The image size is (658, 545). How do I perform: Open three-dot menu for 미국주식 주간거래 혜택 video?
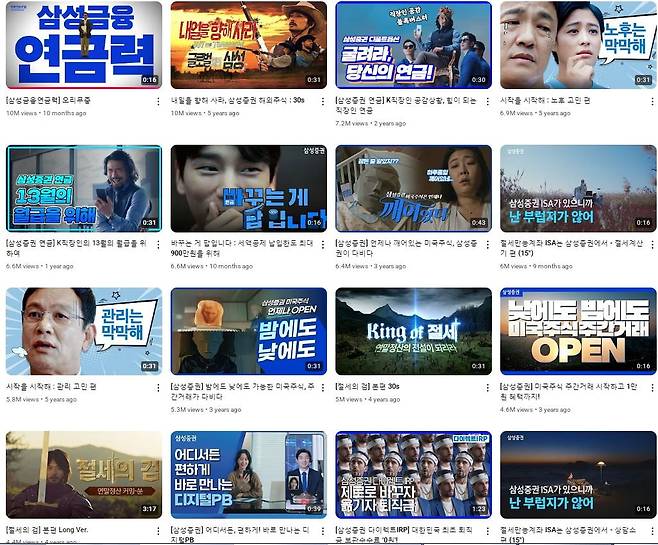click(x=652, y=388)
